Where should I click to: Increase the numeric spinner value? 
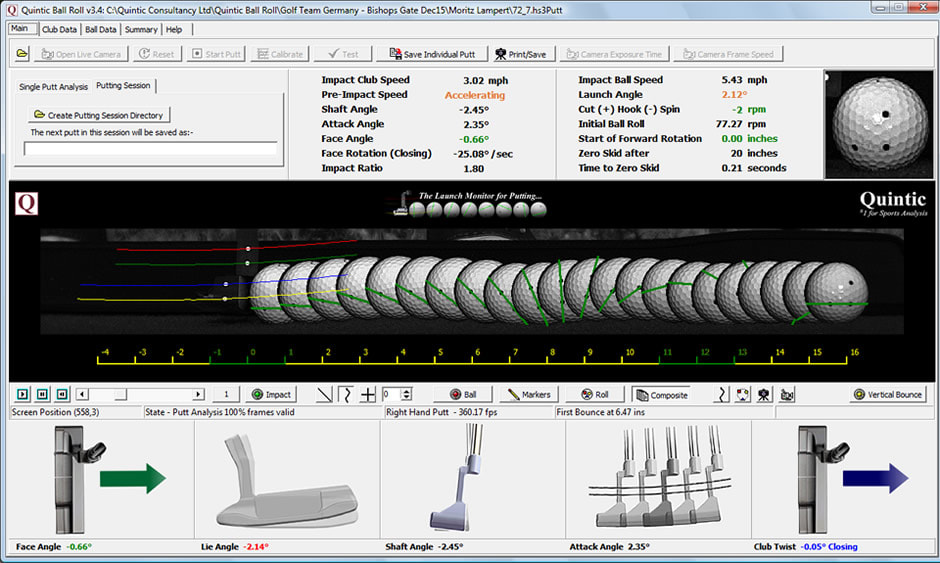(407, 391)
